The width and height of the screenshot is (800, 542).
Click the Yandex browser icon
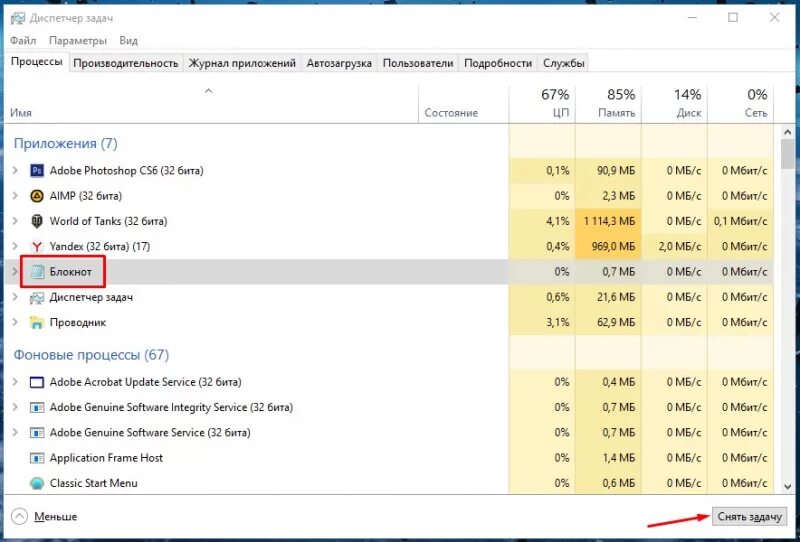(x=37, y=247)
